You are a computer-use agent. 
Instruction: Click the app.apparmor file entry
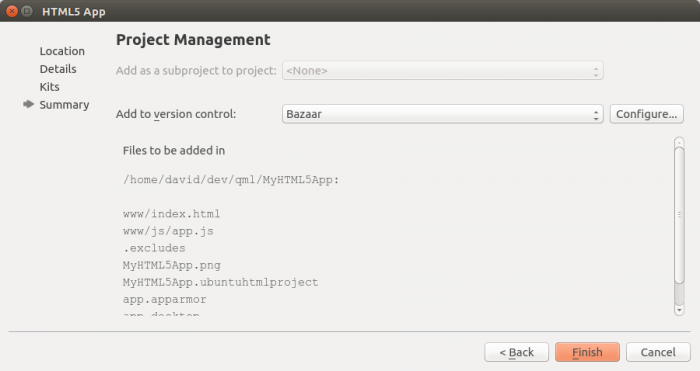(x=165, y=300)
